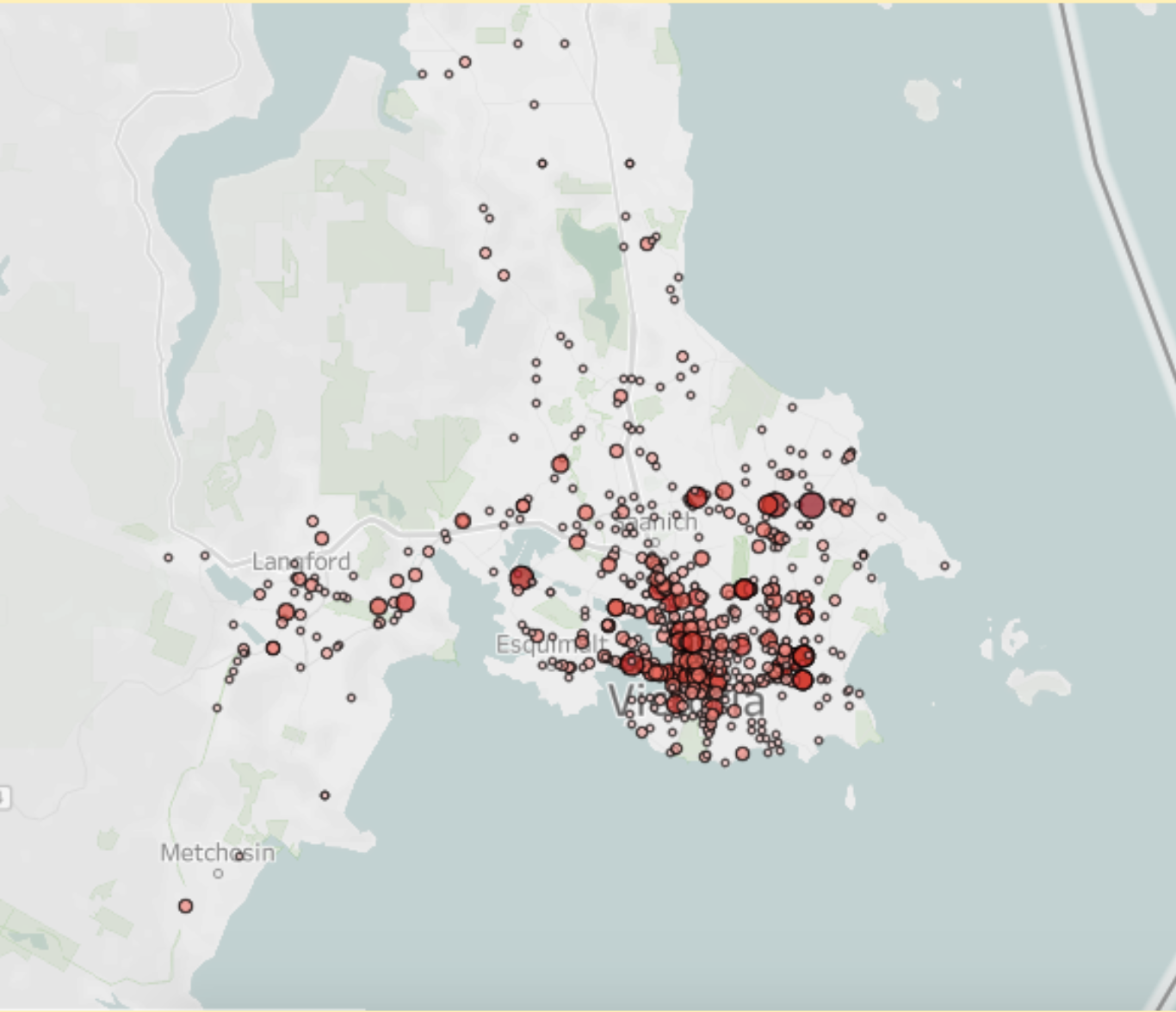Select the Esquimalt map label
1176x1012 pixels.
pos(551,644)
